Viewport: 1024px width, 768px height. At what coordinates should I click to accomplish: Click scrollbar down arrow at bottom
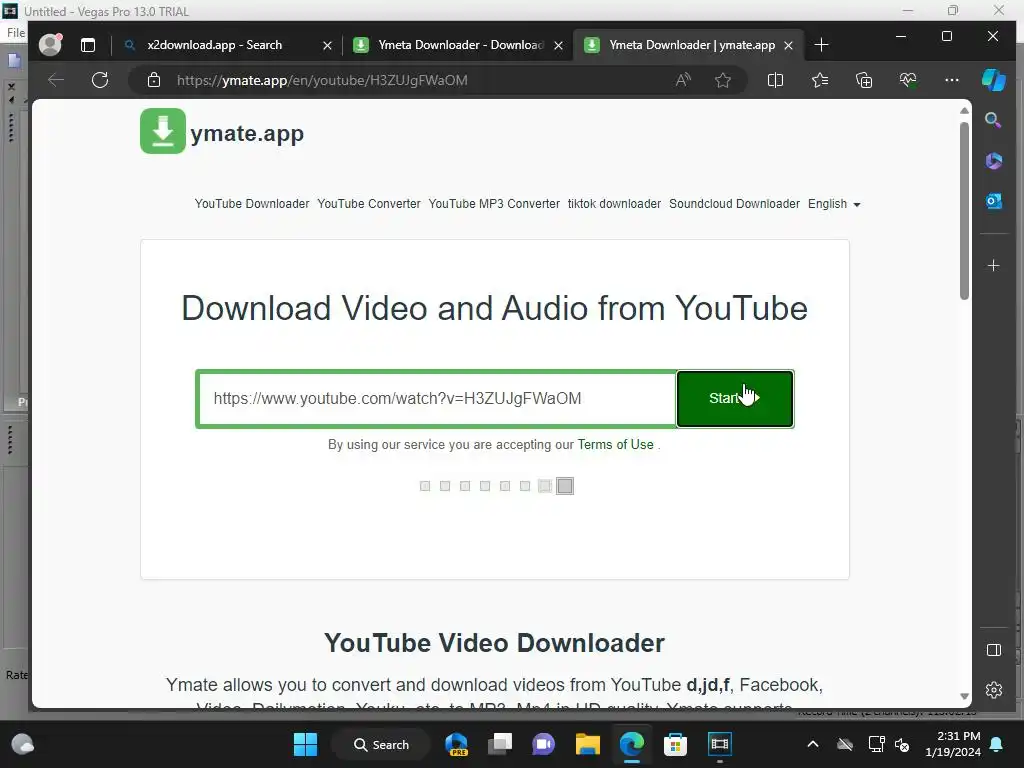coord(964,696)
